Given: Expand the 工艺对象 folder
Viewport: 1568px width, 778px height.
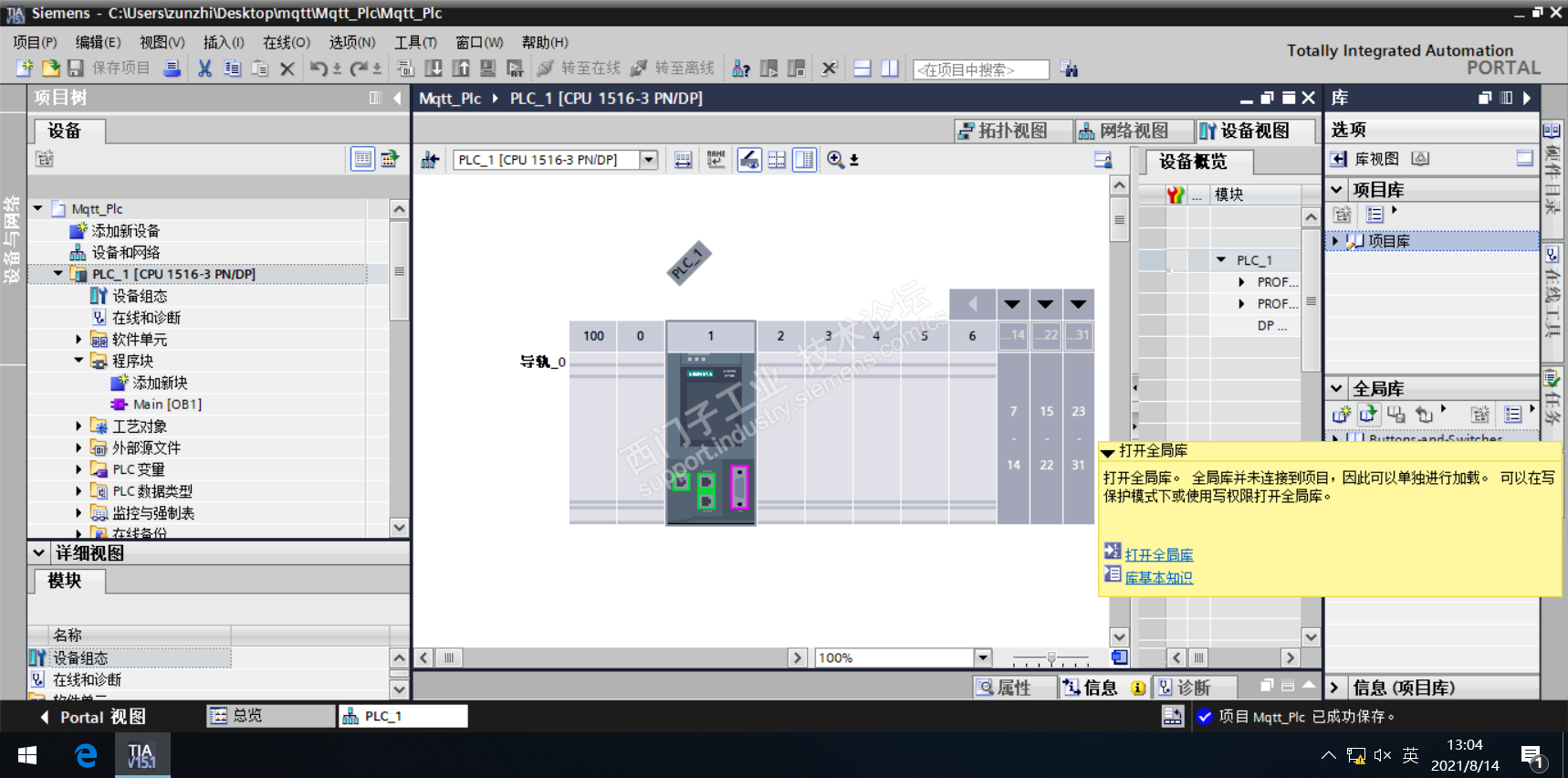Looking at the screenshot, I should [x=78, y=426].
